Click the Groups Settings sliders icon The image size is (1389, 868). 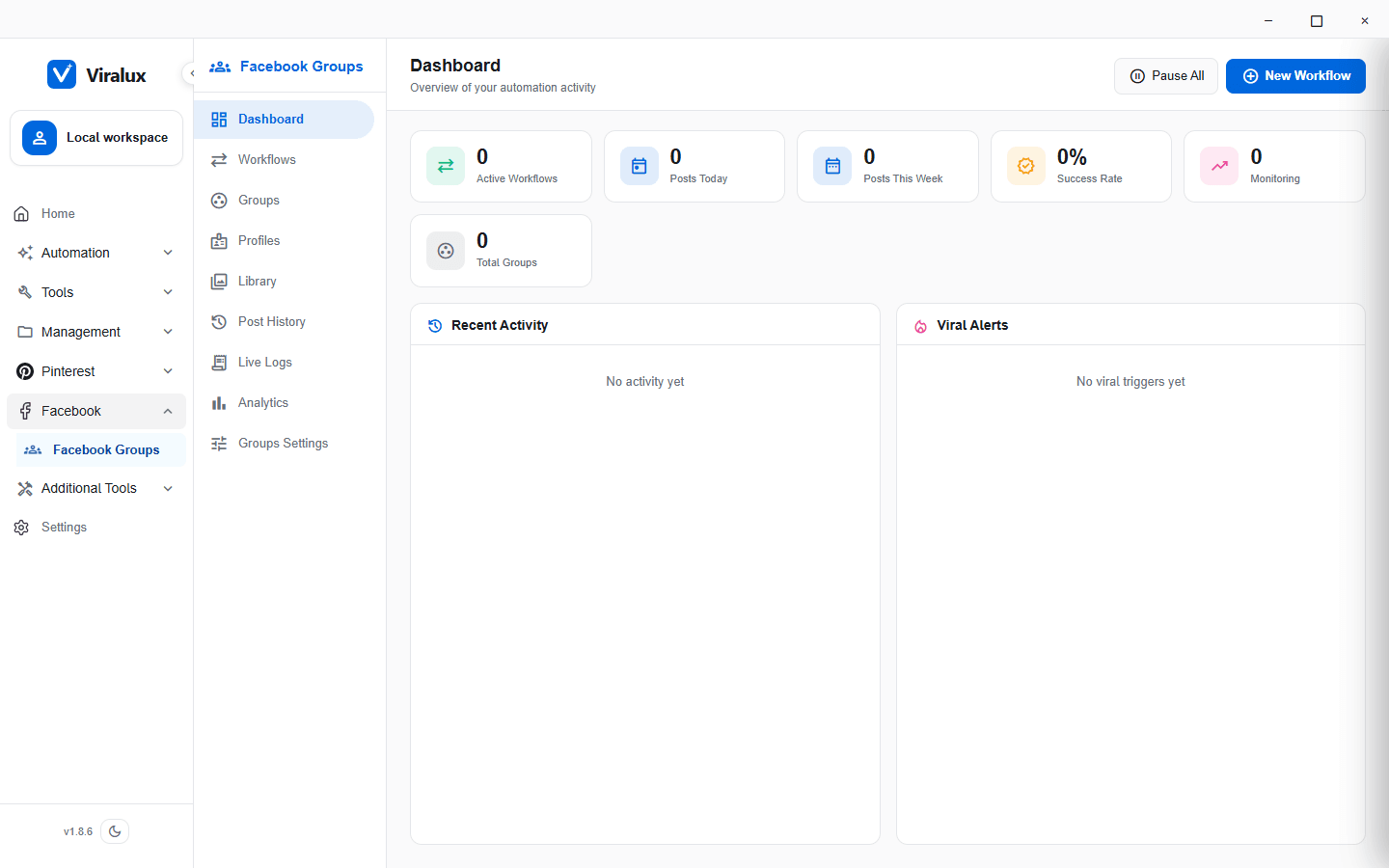[x=219, y=444]
